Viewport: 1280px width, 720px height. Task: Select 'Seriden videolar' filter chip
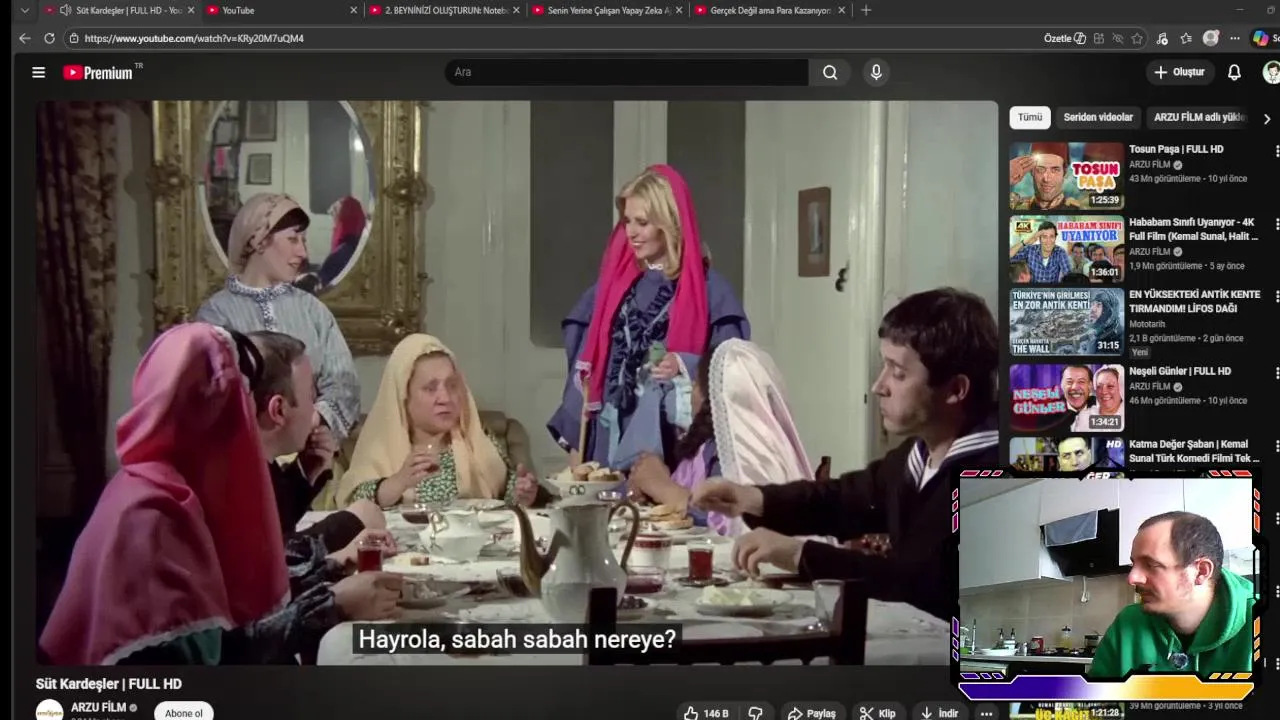tap(1098, 117)
